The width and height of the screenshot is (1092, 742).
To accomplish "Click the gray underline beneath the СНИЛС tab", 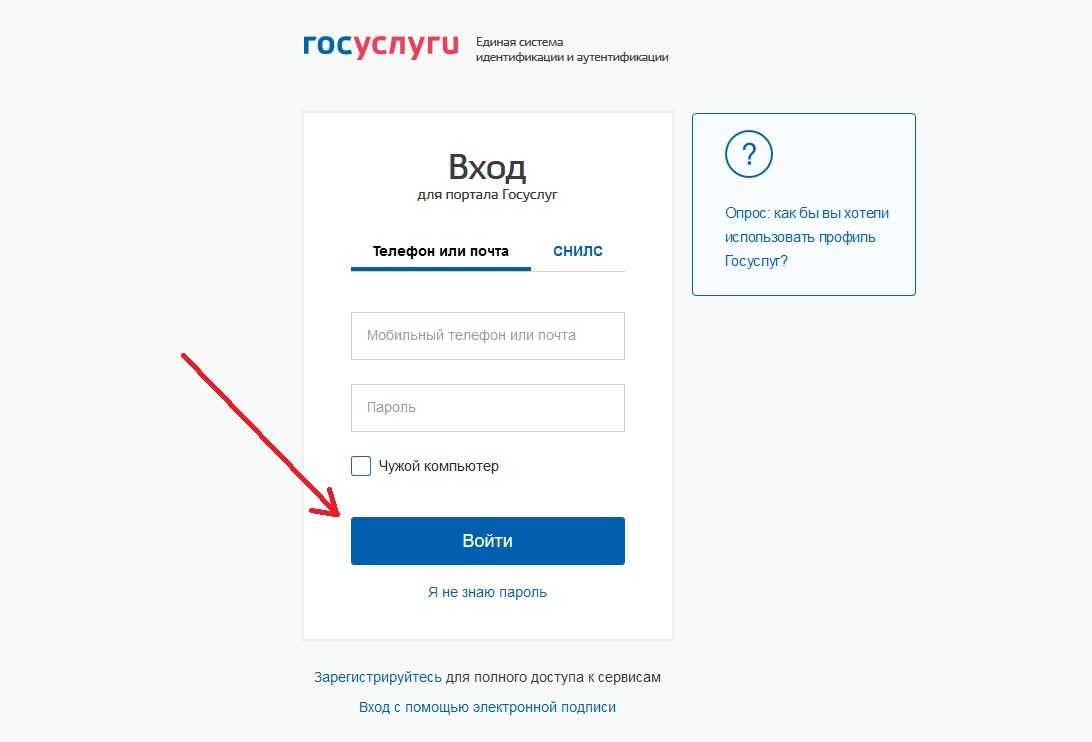I will pos(578,271).
